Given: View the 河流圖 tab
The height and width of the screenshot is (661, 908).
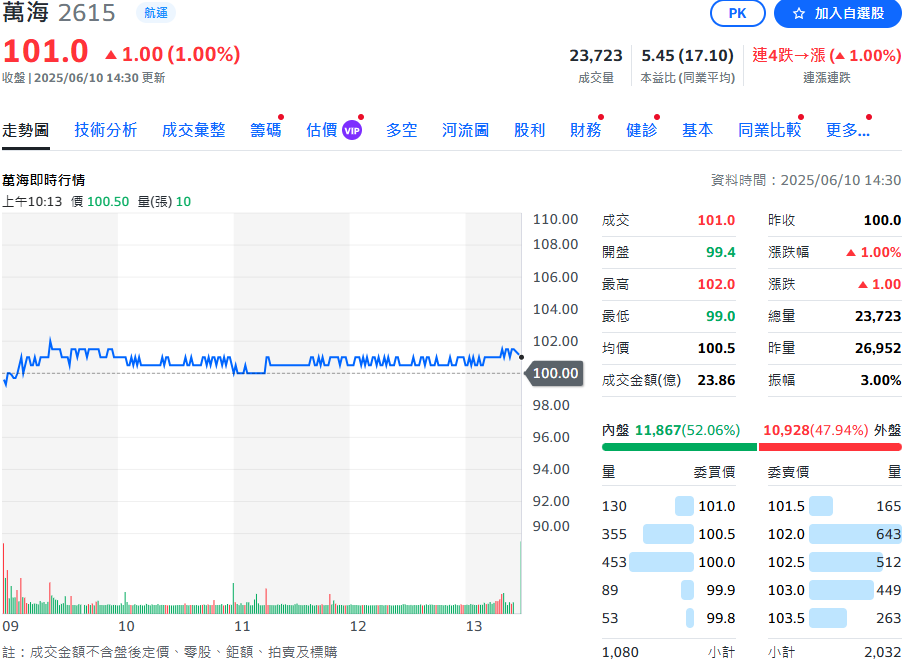Looking at the screenshot, I should click(465, 130).
